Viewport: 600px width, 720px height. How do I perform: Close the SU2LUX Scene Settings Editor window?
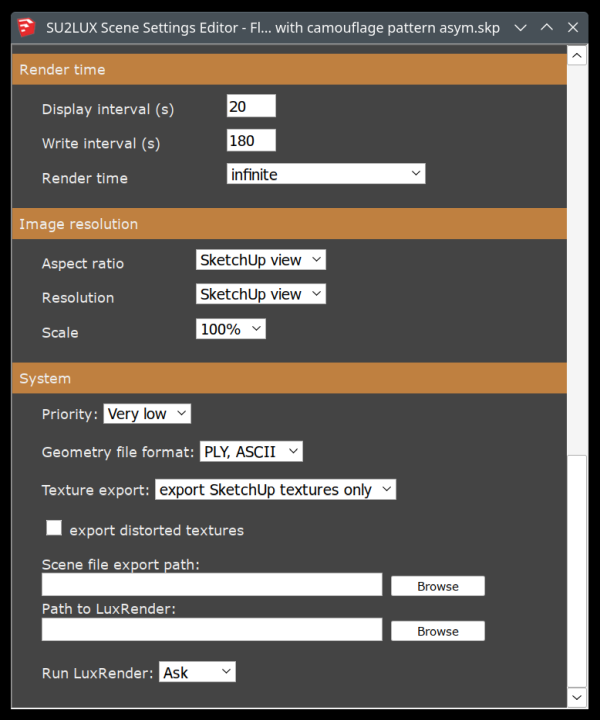pos(573,28)
